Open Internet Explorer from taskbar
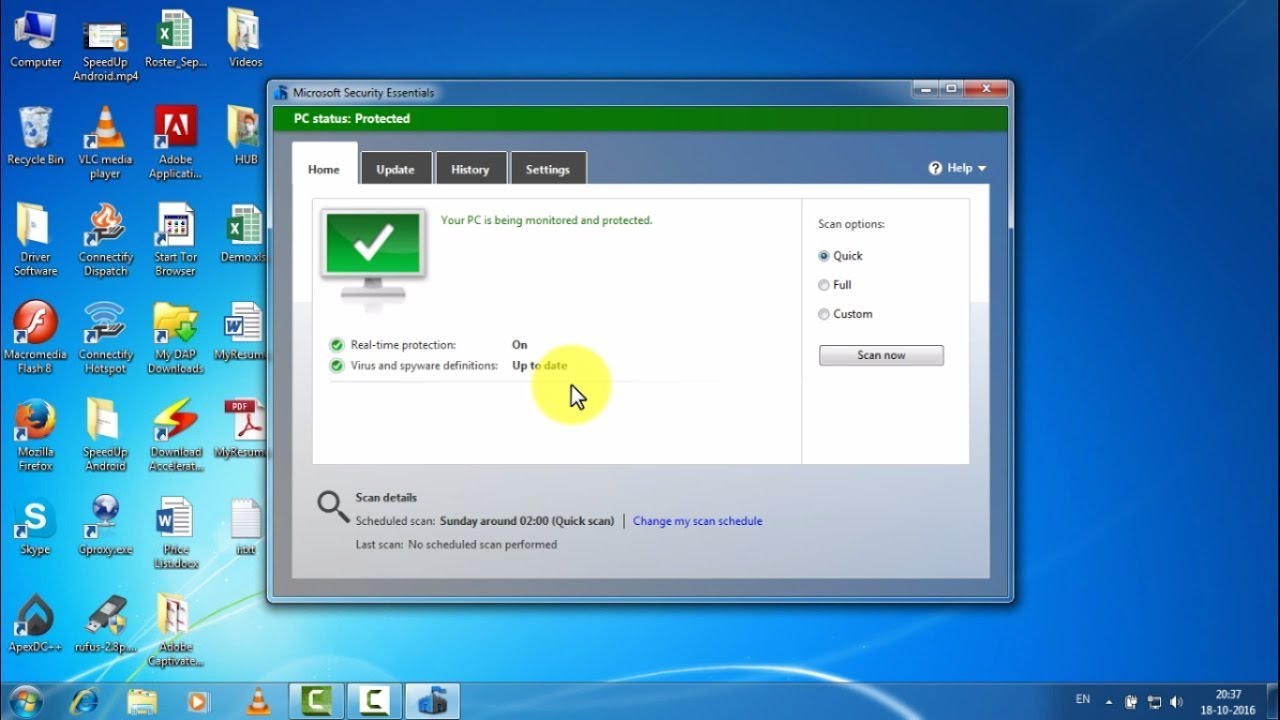The width and height of the screenshot is (1280, 720). coord(84,701)
